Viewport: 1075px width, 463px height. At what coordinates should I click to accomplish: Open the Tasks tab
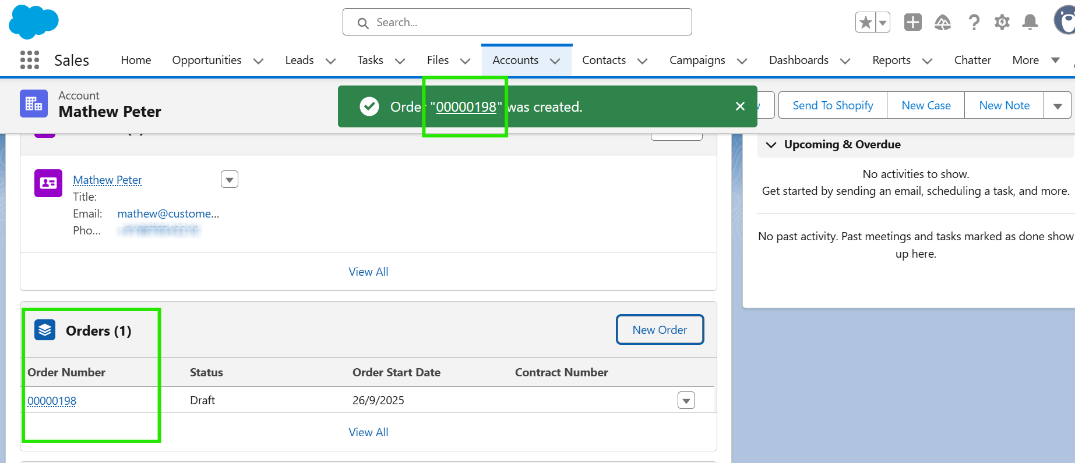coord(370,60)
